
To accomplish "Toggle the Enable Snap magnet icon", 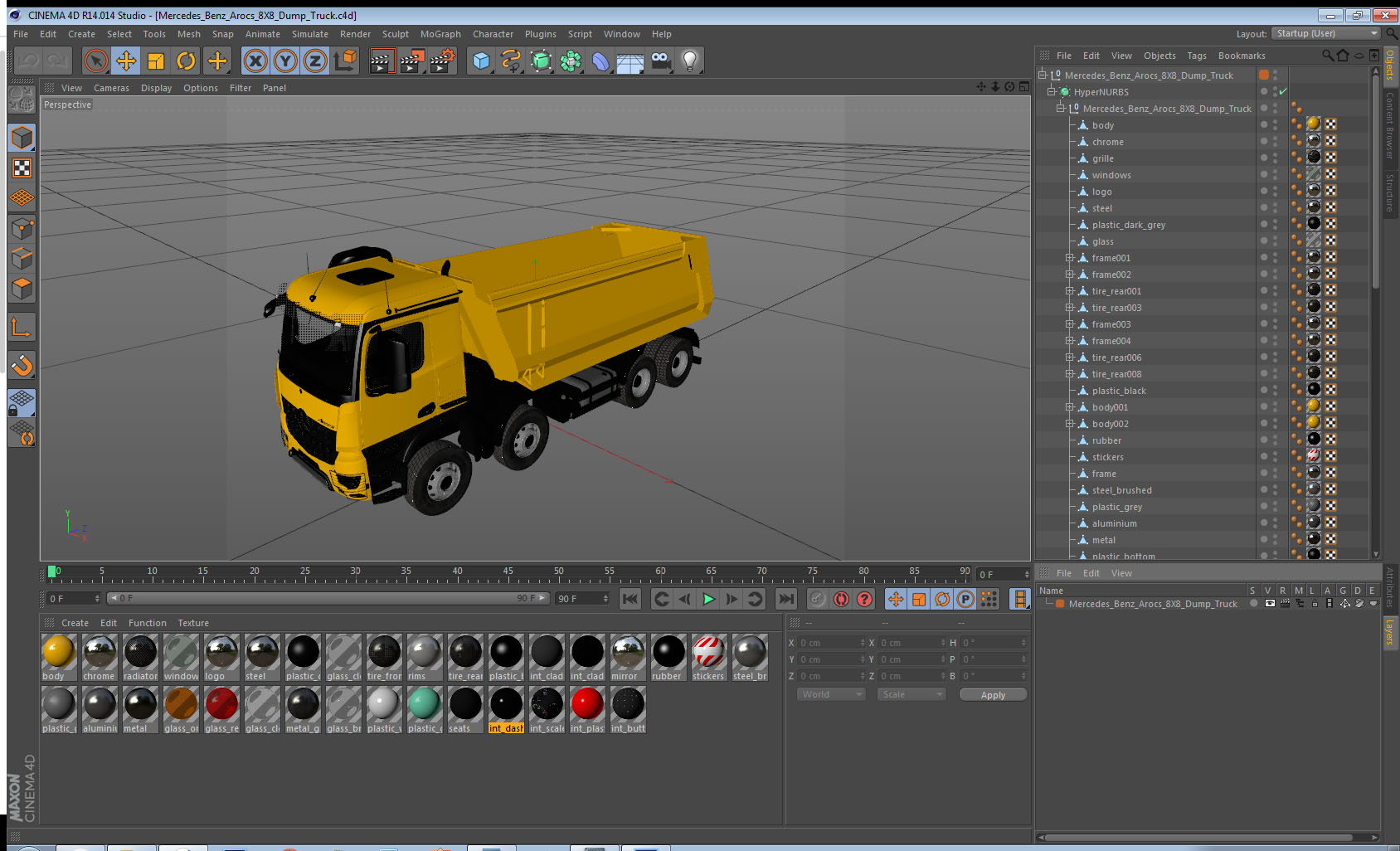I will (x=22, y=365).
